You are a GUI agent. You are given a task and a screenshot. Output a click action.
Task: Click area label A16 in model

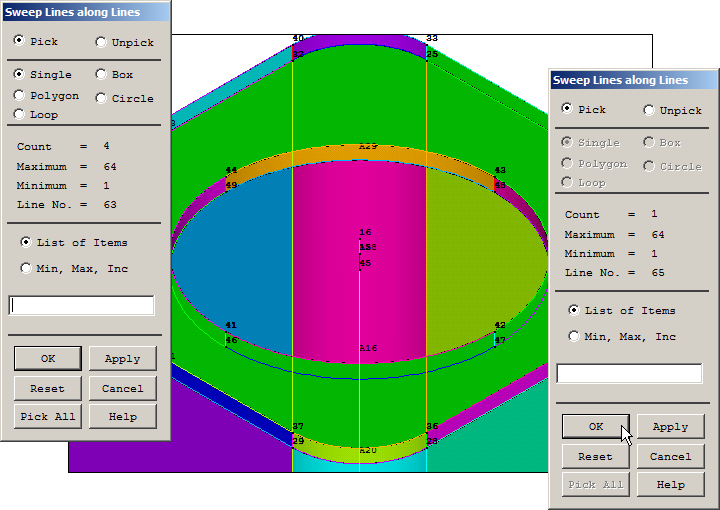click(x=368, y=348)
